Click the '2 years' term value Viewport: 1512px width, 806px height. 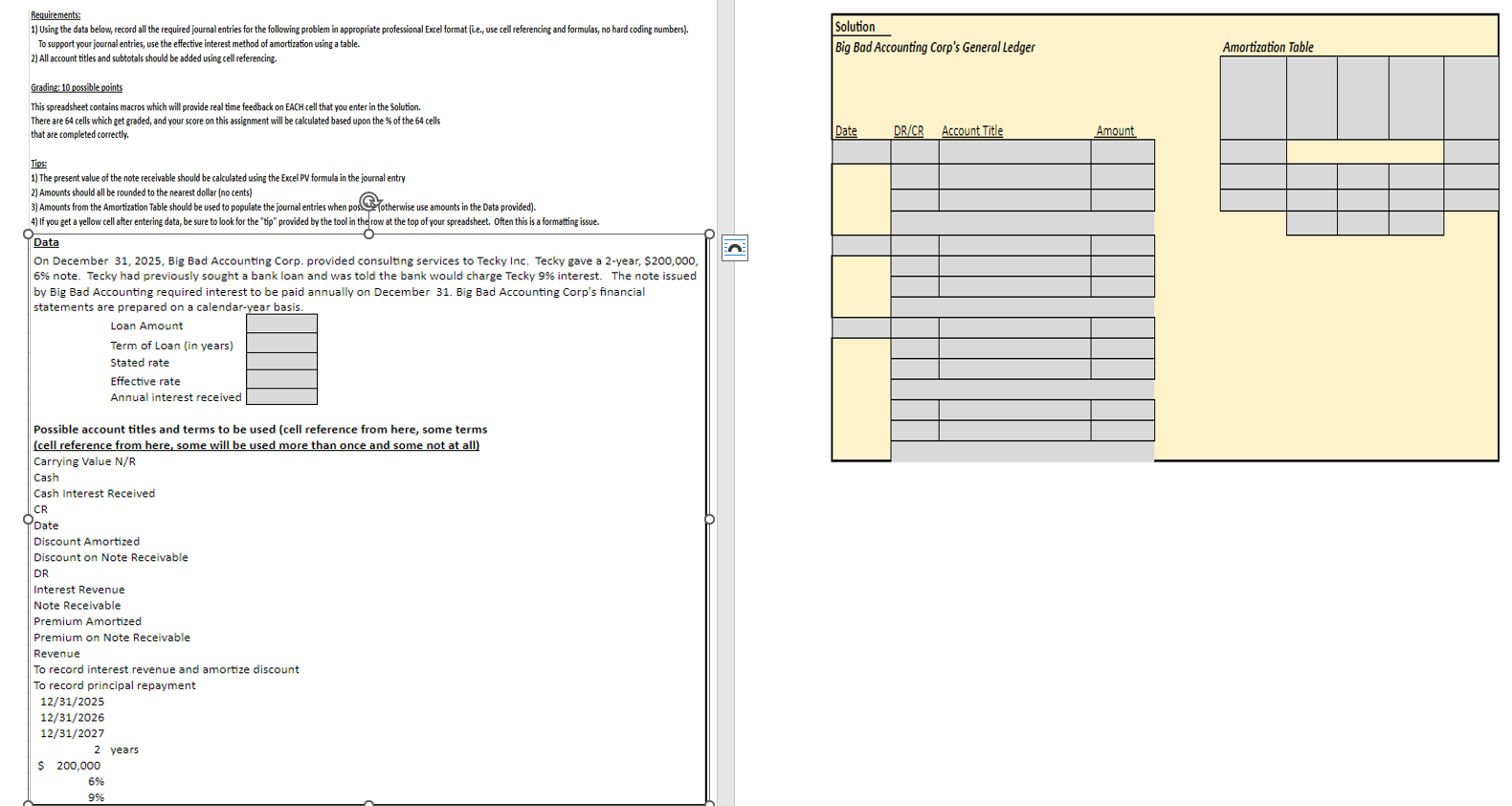tap(116, 750)
